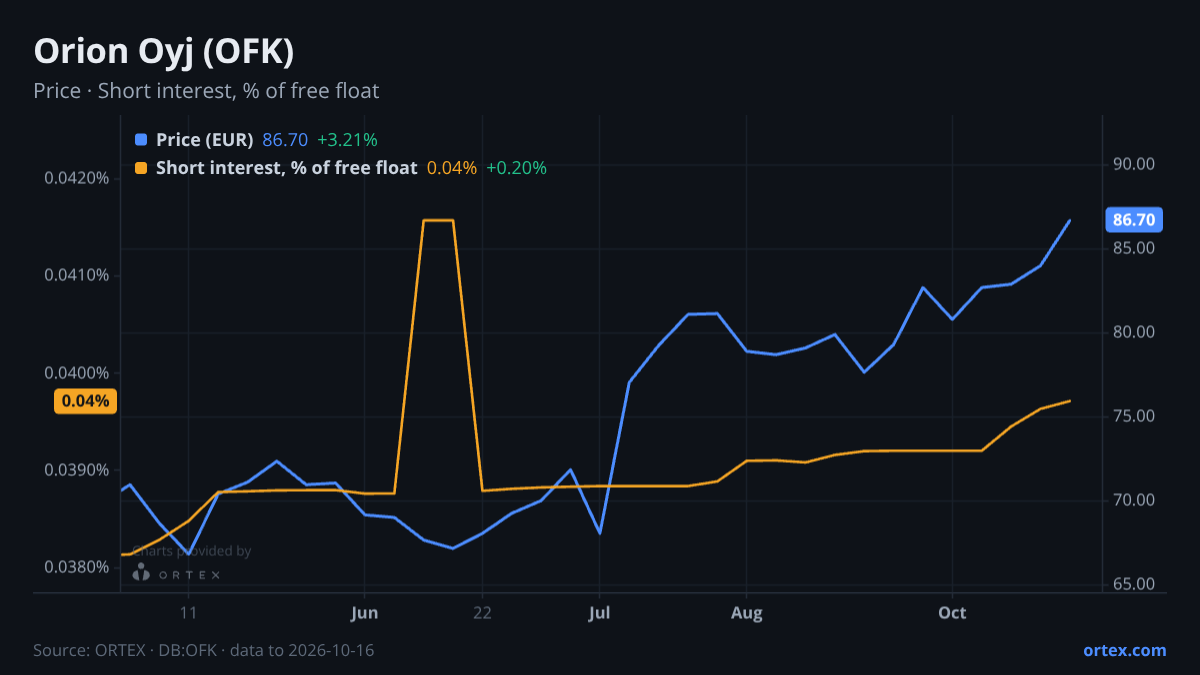This screenshot has width=1200, height=675.
Task: Open the ortex.com link
Action: point(1125,650)
